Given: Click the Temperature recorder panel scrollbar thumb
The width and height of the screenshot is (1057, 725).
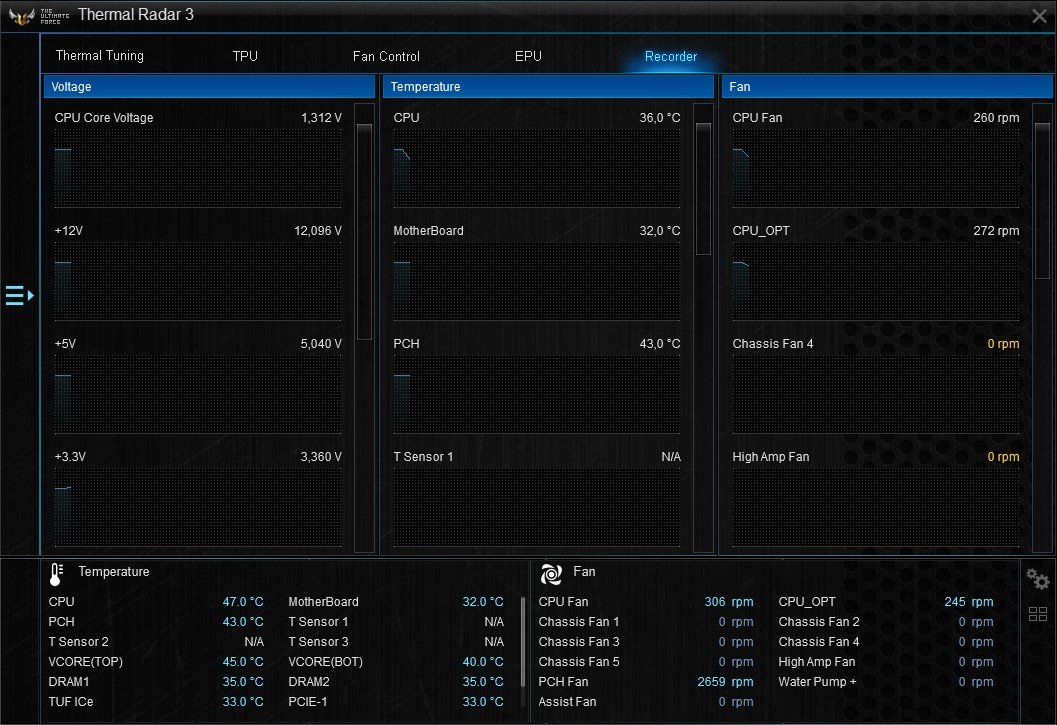Looking at the screenshot, I should coord(703,189).
